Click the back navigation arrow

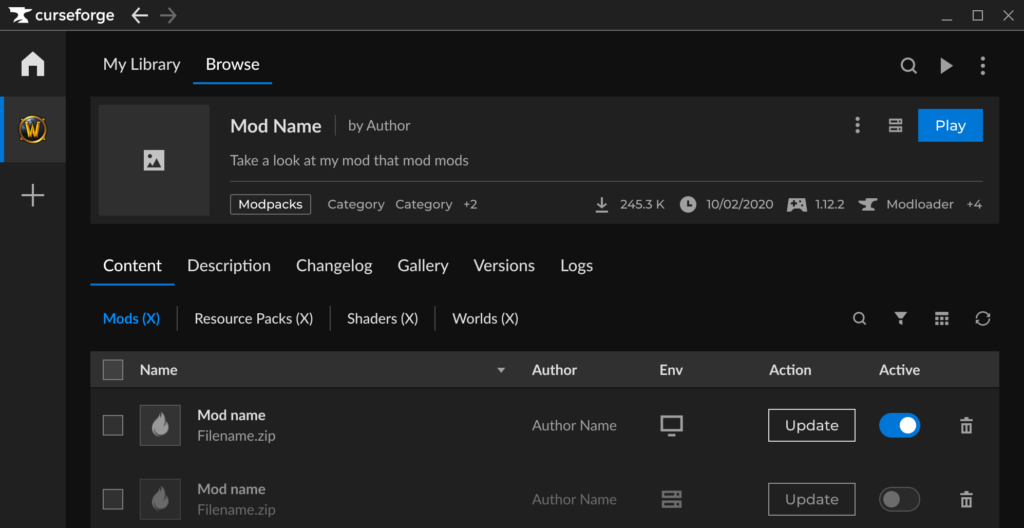140,15
